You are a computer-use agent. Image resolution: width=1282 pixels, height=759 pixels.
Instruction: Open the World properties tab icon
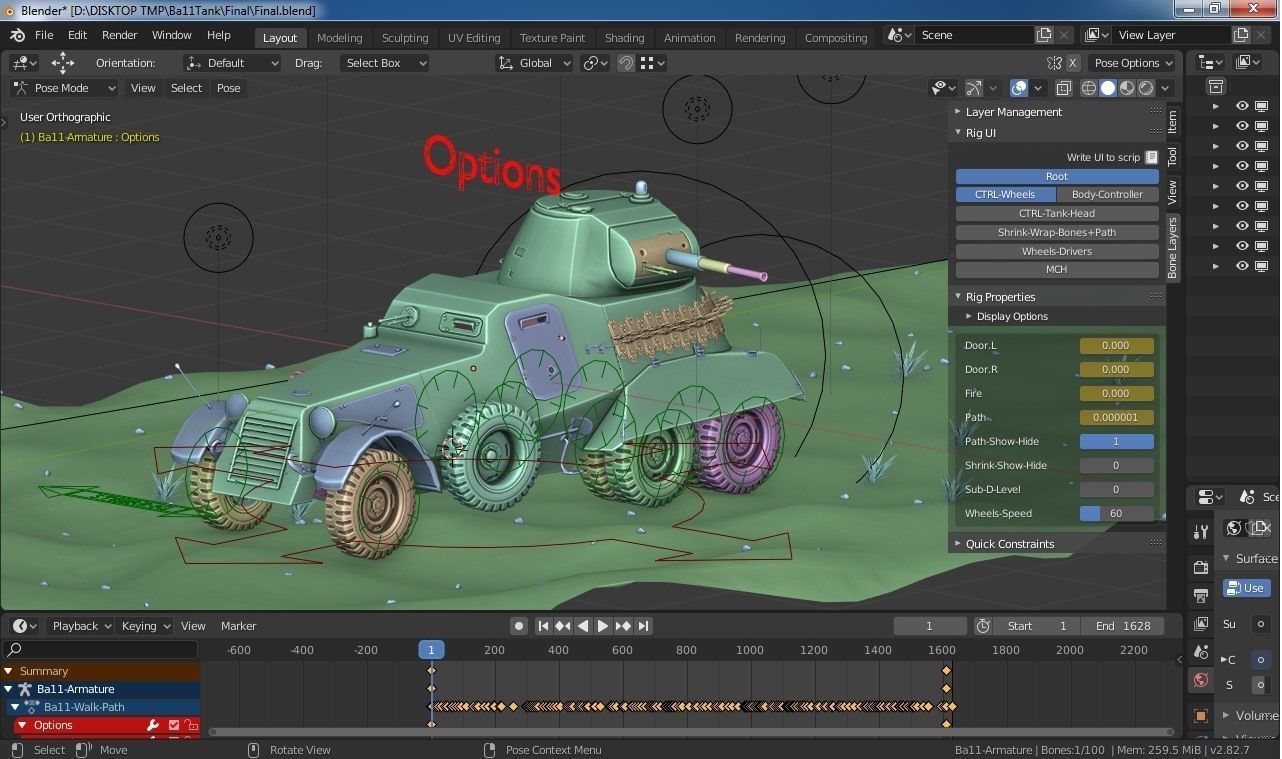click(1201, 680)
